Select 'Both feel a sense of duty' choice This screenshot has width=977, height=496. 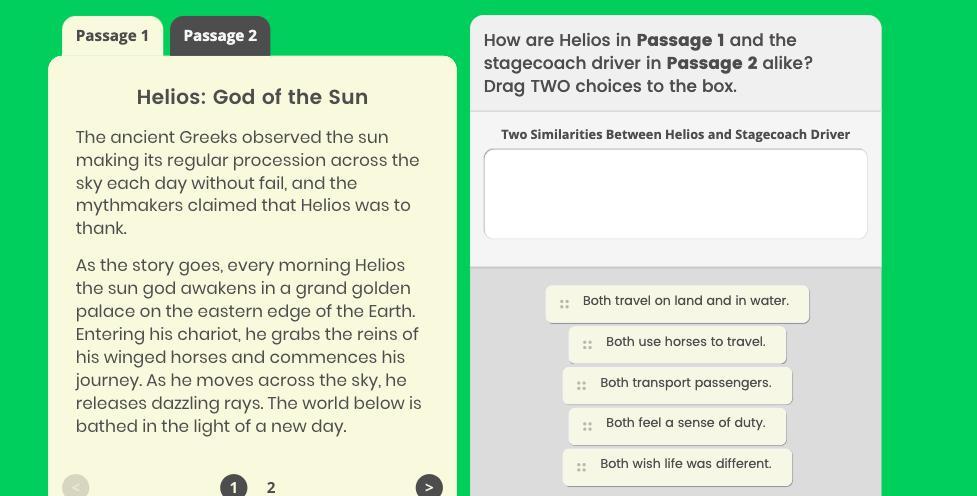click(686, 423)
